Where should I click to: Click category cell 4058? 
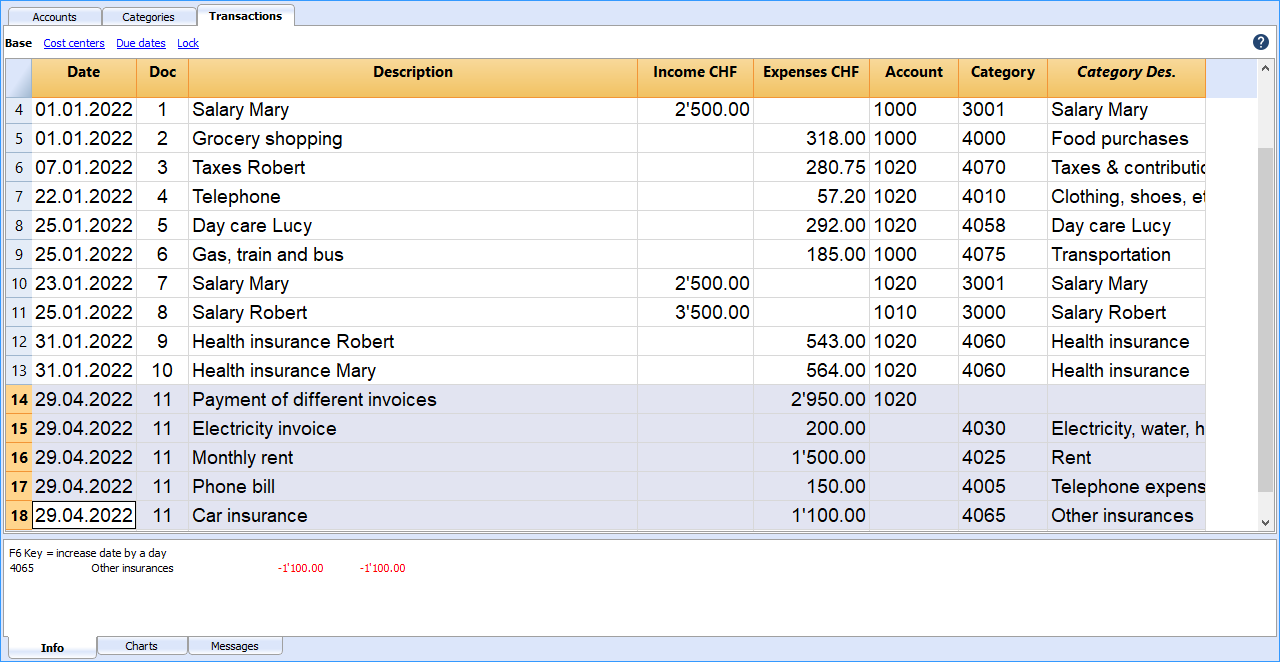[1003, 226]
